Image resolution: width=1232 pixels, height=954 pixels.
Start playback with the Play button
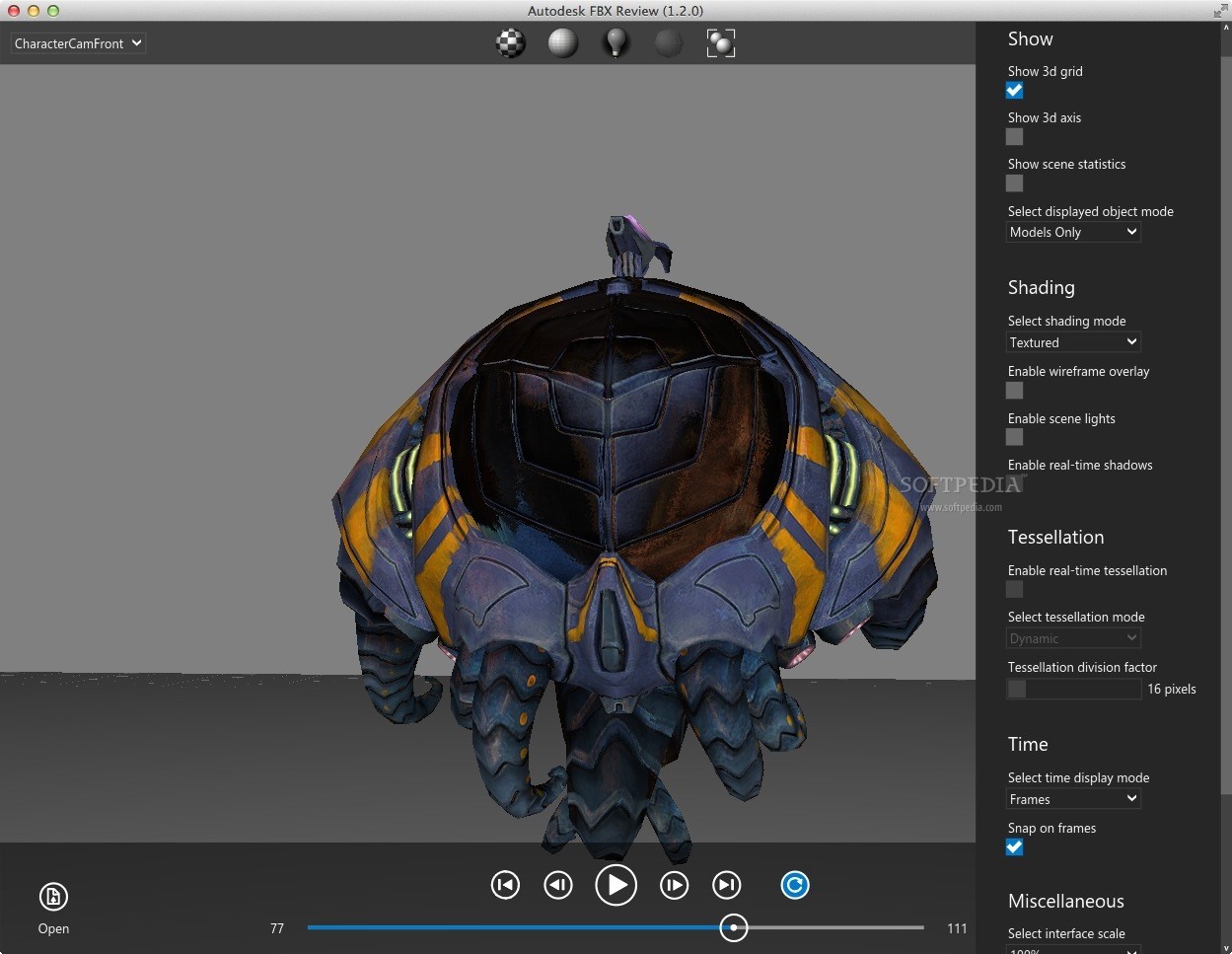(x=616, y=885)
